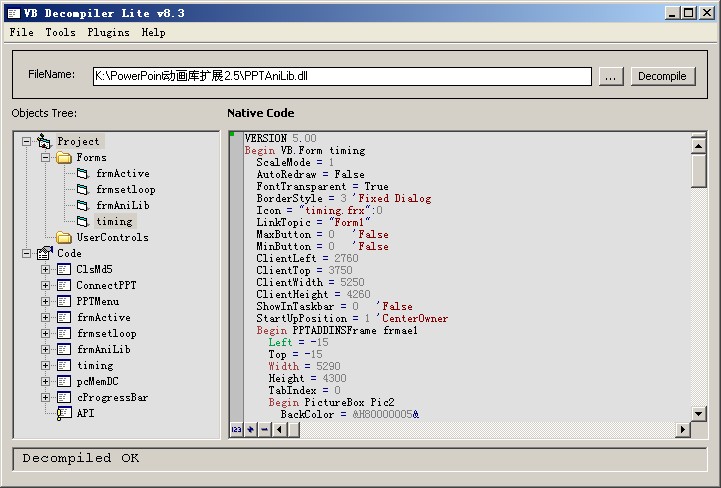Click the frmActive label under Forms
The width and height of the screenshot is (721, 488).
[123, 173]
